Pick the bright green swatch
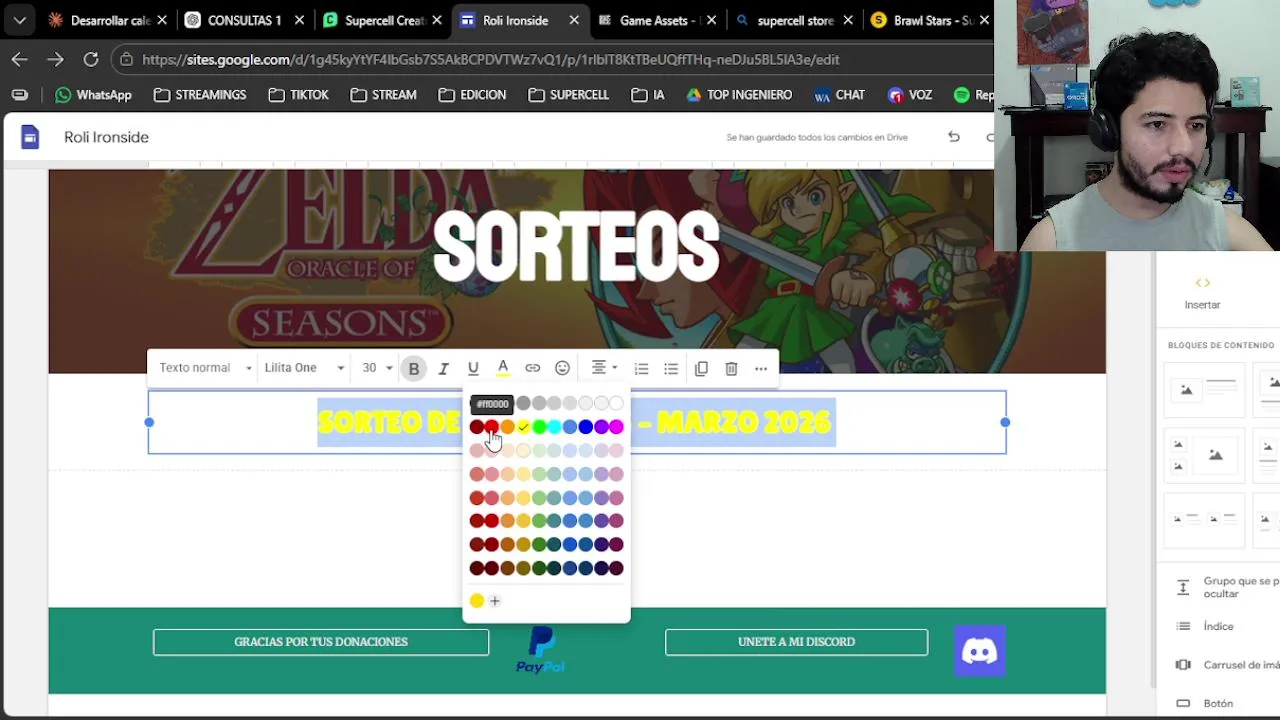 pyautogui.click(x=539, y=427)
